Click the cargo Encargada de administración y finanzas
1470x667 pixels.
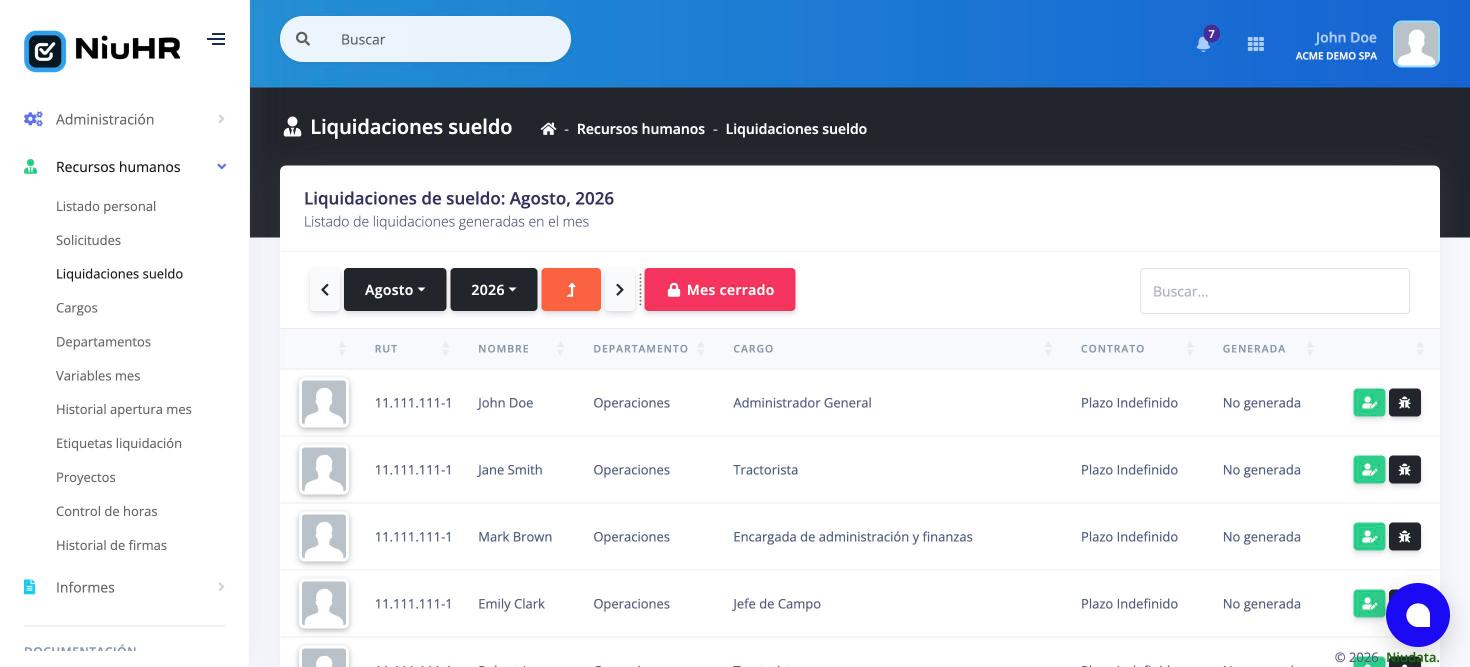pos(853,537)
